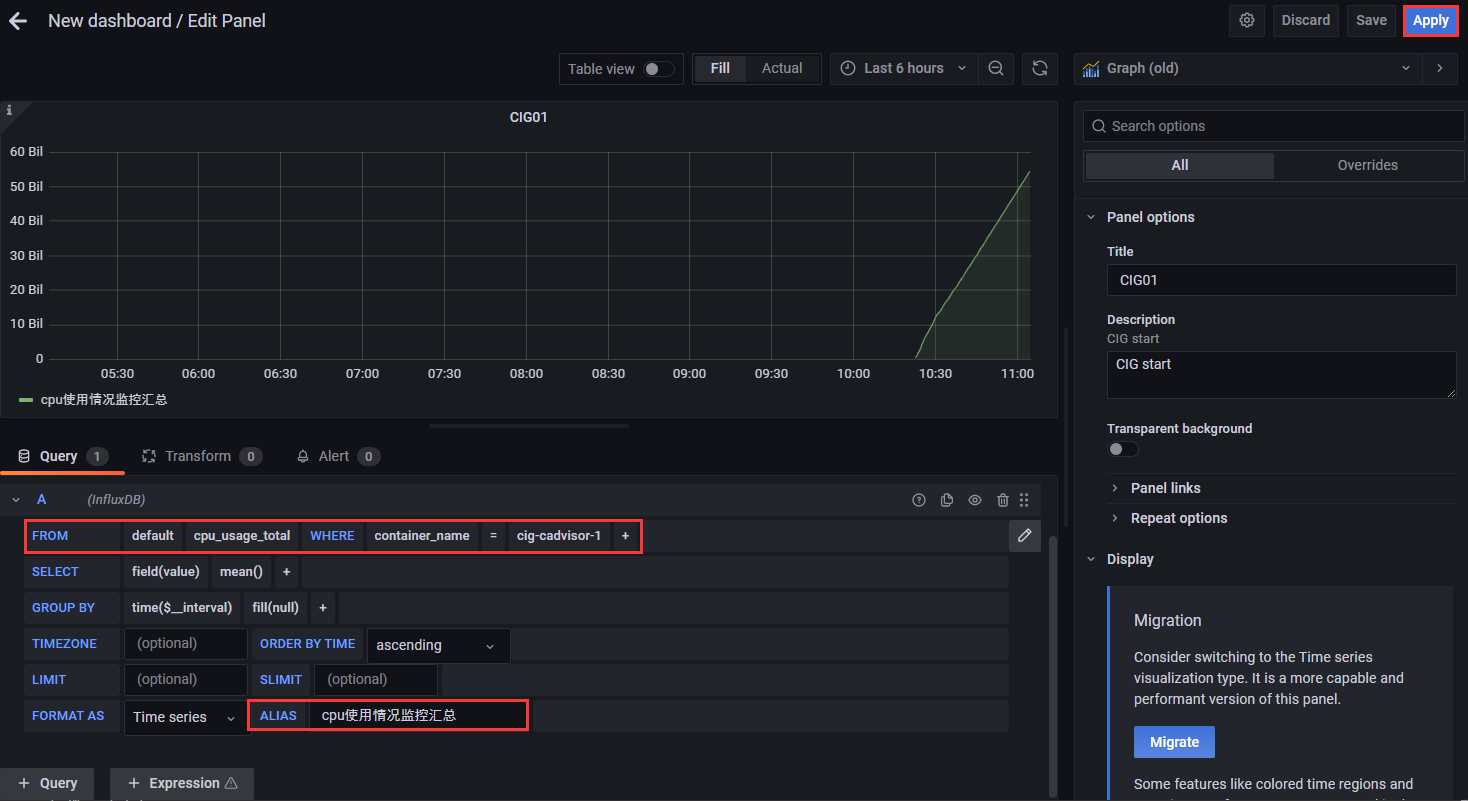Click cig-cadvisor-1 tag value segment
Screen dimensions: 1468x801
coord(559,536)
